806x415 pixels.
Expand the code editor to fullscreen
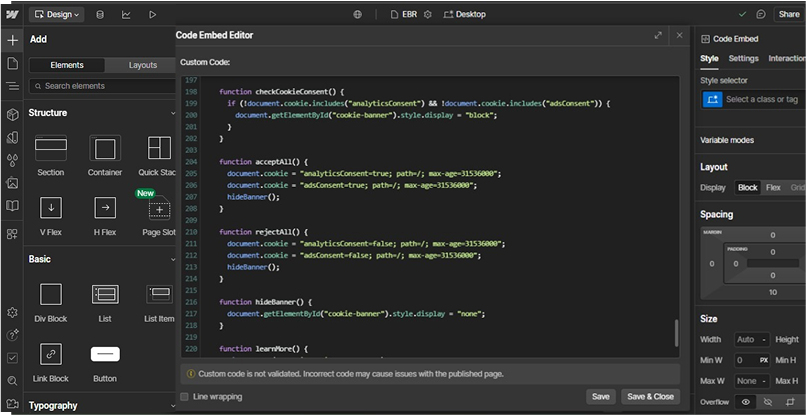click(658, 35)
